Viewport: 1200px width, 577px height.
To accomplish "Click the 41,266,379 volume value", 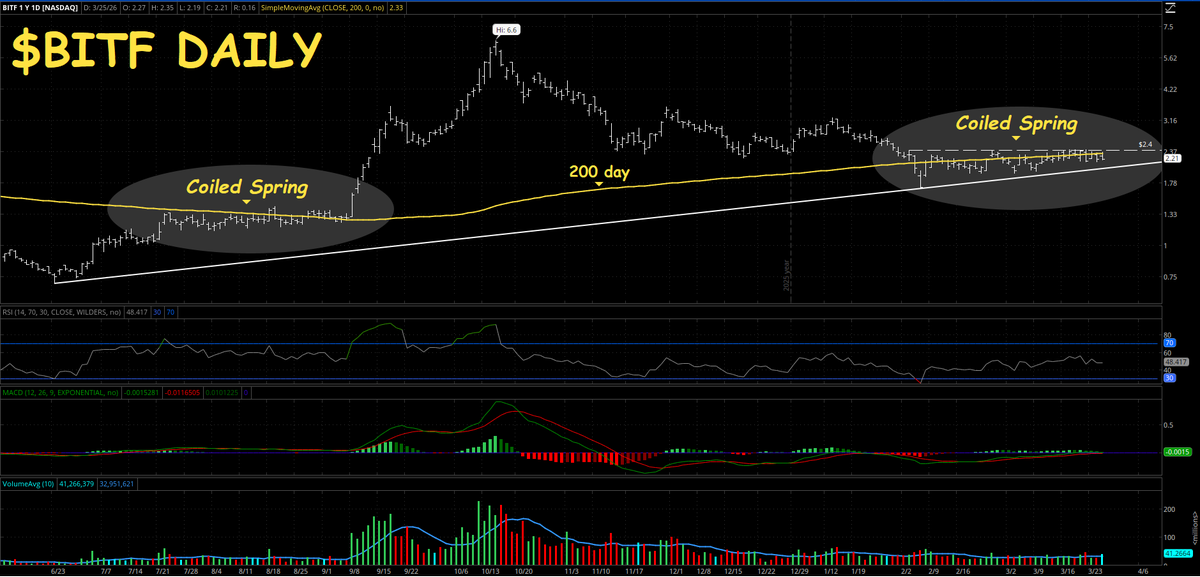I will [77, 483].
